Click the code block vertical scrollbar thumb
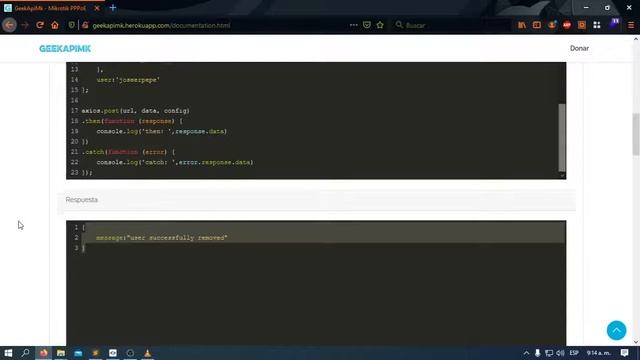The height and width of the screenshot is (360, 640). point(562,138)
